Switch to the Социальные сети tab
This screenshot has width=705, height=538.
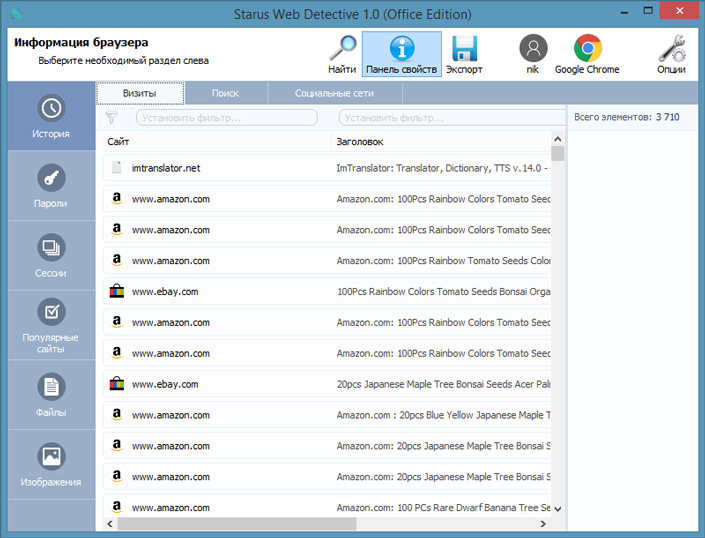(334, 93)
